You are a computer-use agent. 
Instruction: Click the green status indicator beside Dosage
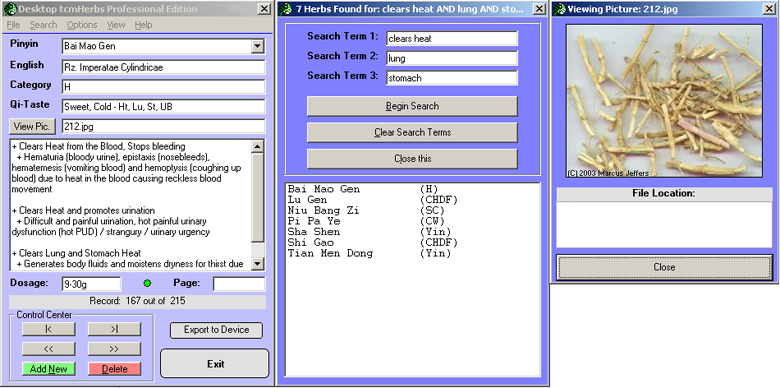pyautogui.click(x=147, y=284)
